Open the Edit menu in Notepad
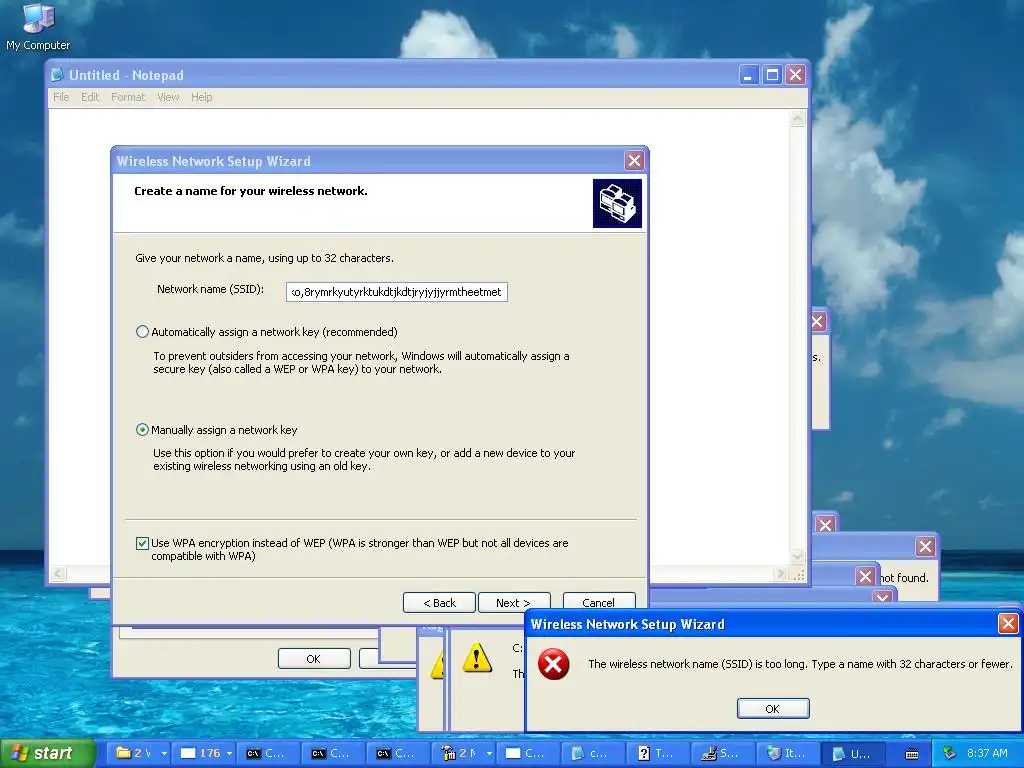This screenshot has width=1024, height=768. (90, 97)
